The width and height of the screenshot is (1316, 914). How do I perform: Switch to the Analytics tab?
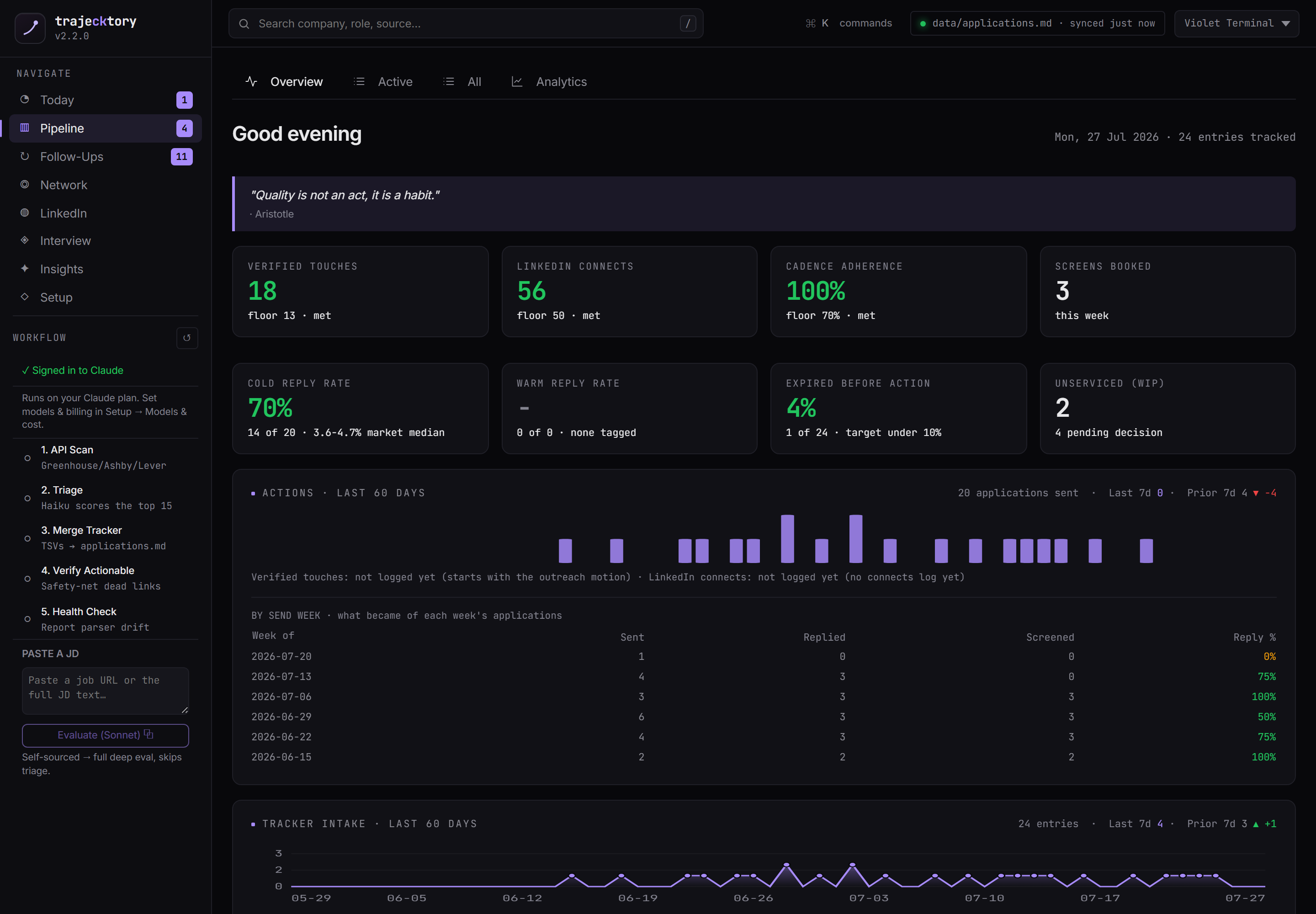tap(549, 82)
